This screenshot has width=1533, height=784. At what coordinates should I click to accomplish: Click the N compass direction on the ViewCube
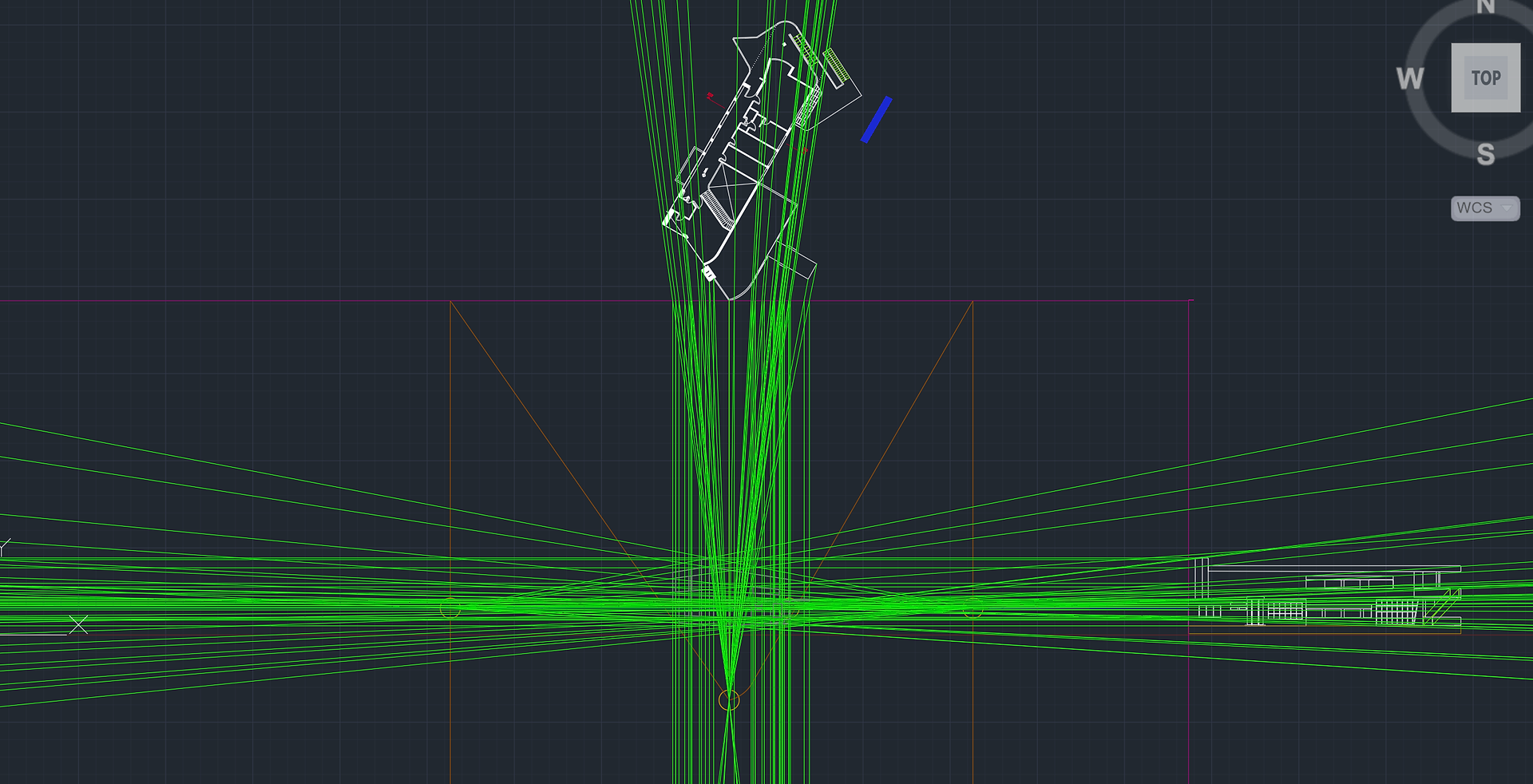(x=1485, y=6)
